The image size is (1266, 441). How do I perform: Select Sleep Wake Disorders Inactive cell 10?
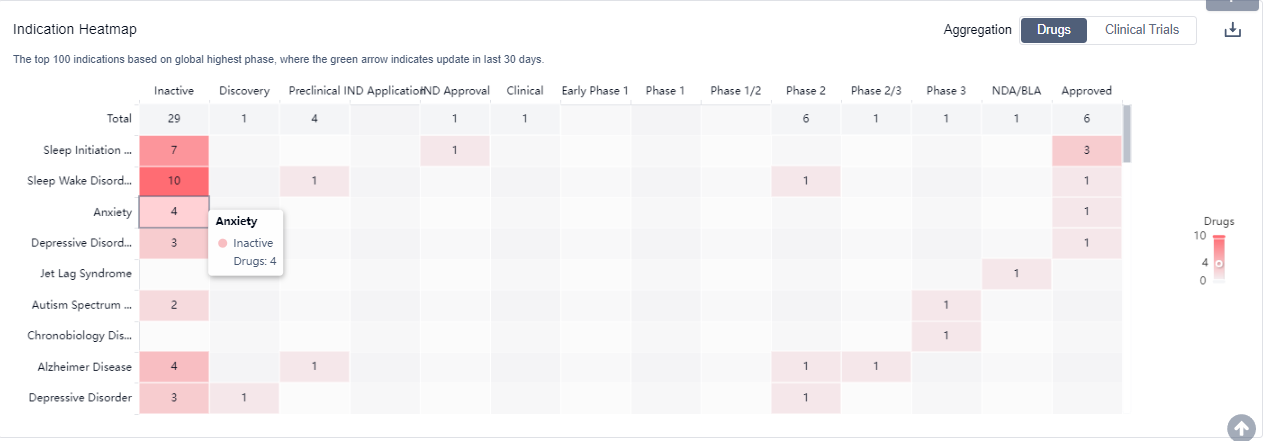click(174, 181)
